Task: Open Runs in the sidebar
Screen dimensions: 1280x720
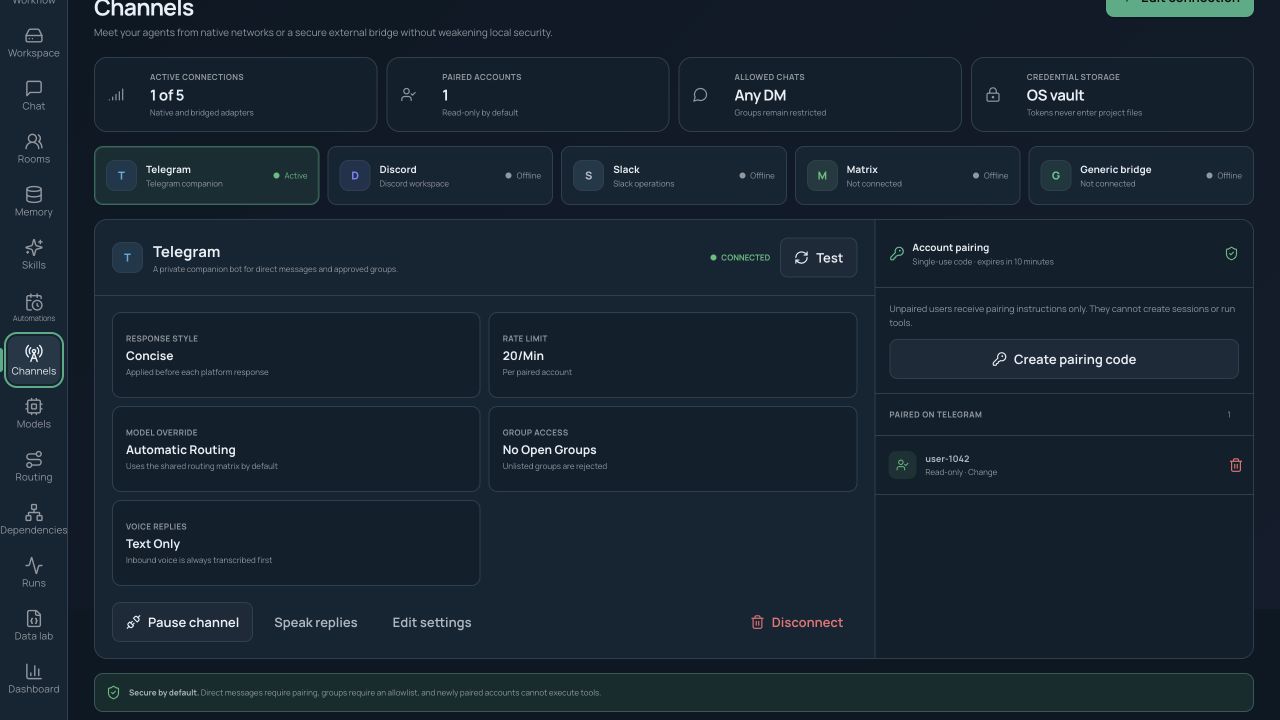Action: point(33,573)
